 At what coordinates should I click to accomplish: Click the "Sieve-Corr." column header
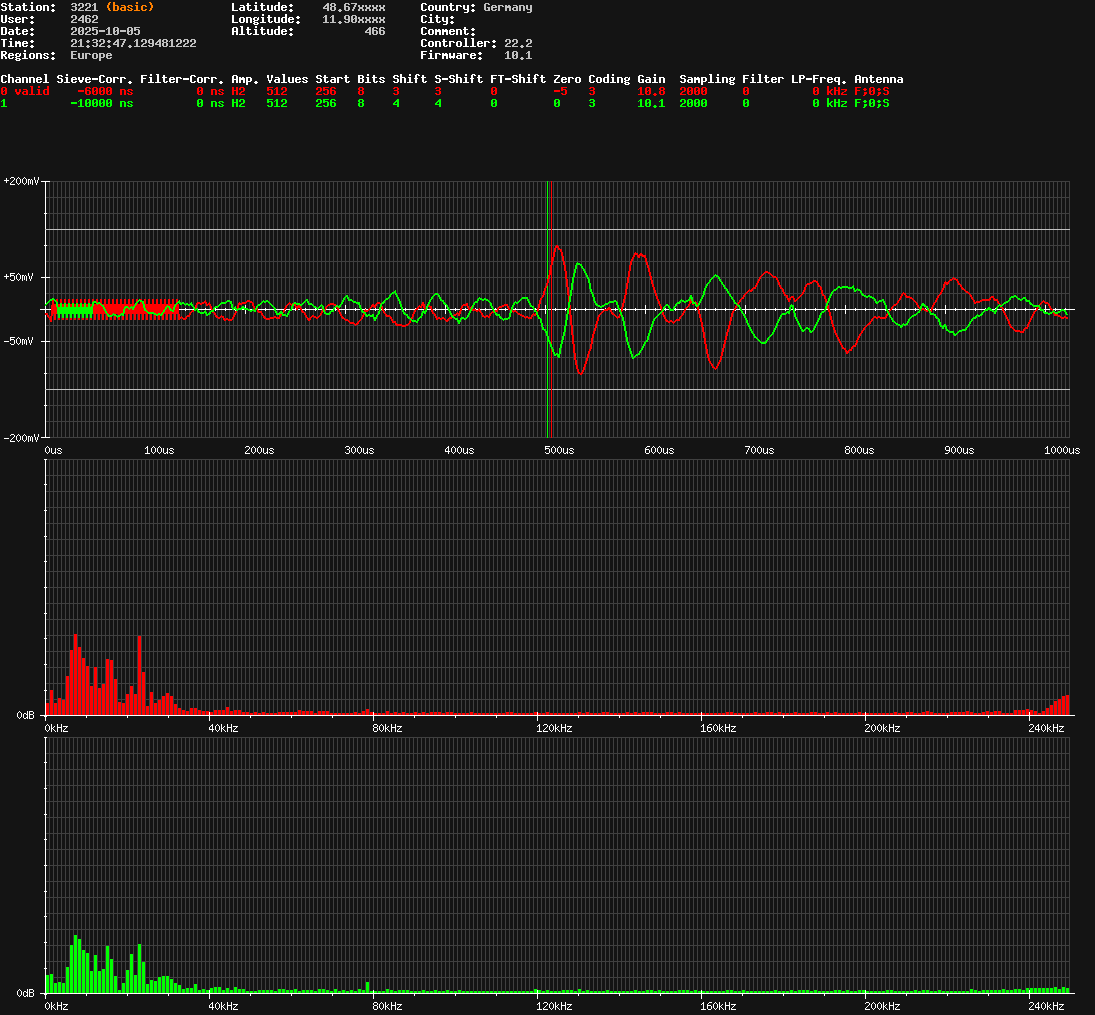point(95,79)
